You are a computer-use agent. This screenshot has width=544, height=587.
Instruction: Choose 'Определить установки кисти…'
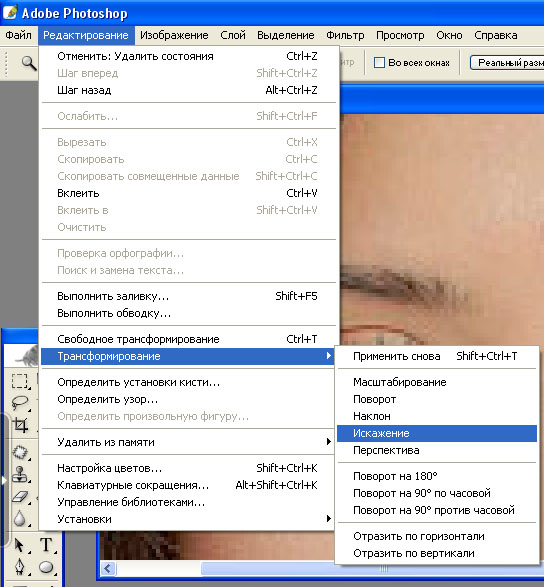pyautogui.click(x=188, y=382)
